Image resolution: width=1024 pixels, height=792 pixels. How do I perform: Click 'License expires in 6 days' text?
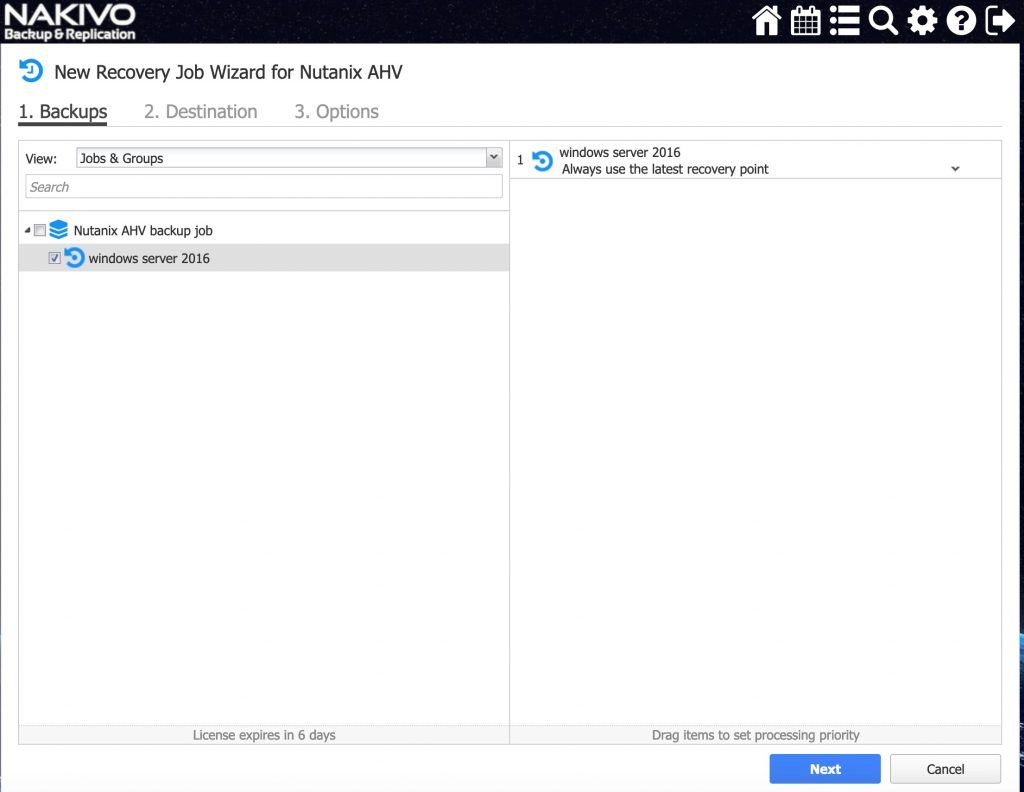point(264,735)
